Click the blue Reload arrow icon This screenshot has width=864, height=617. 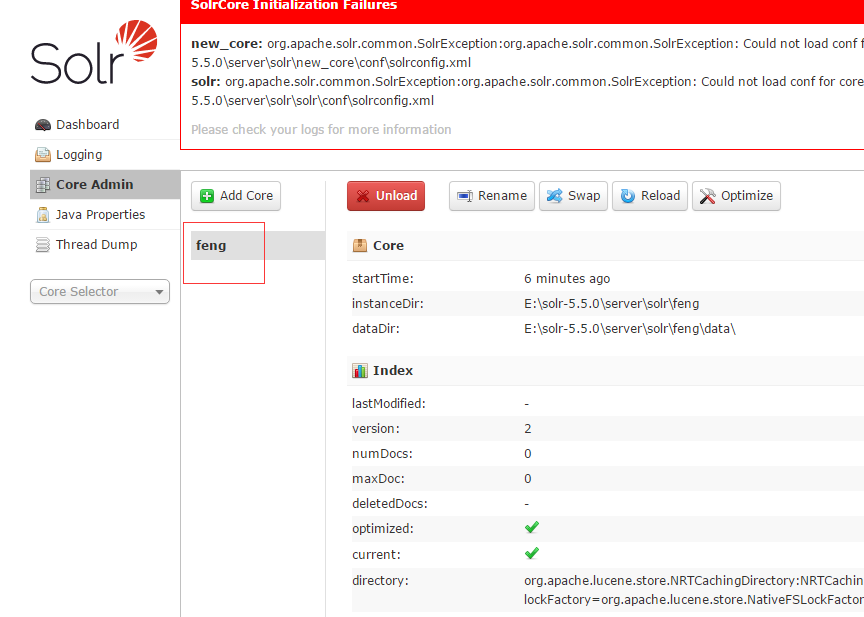628,196
